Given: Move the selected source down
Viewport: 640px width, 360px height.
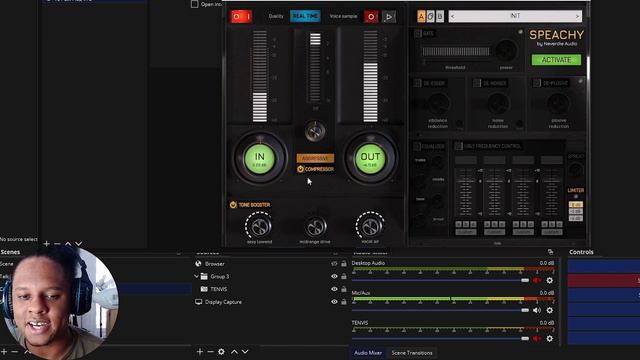Looking at the screenshot, I should pos(245,351).
